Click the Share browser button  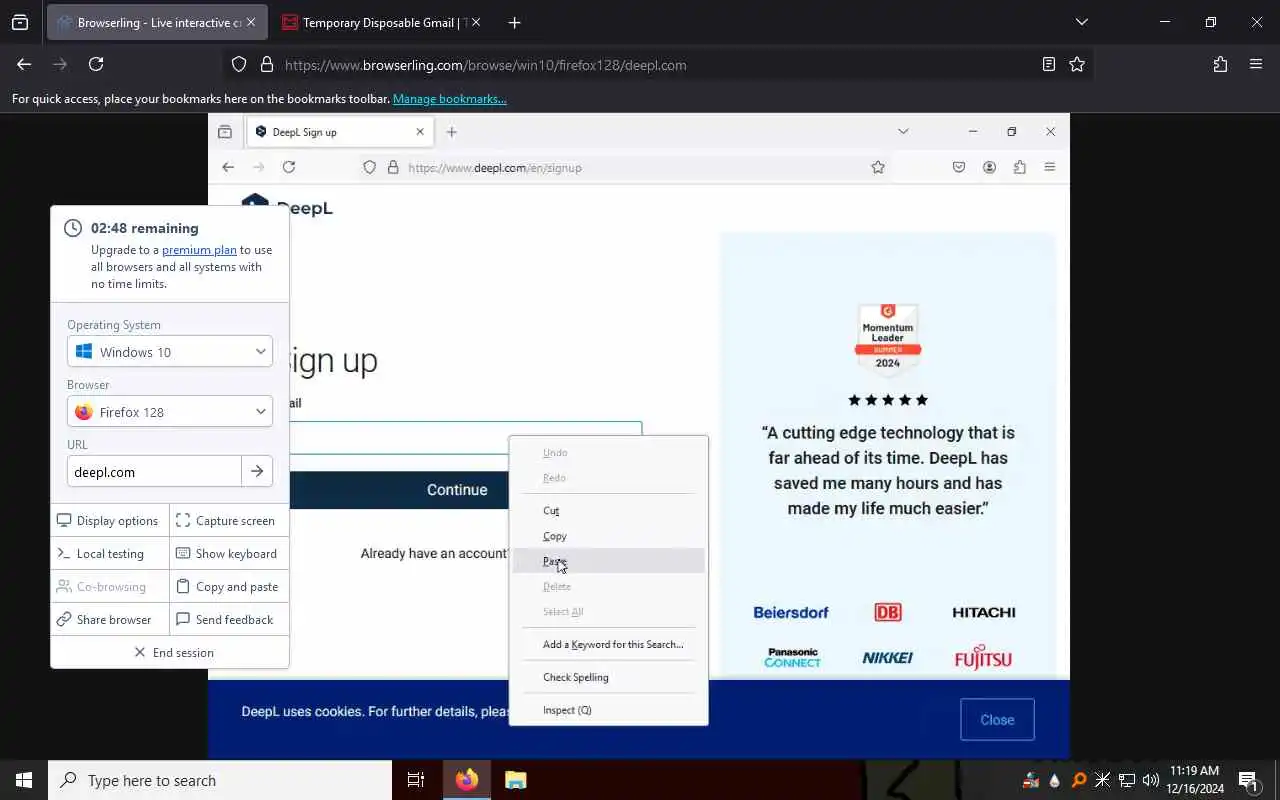[x=110, y=620]
